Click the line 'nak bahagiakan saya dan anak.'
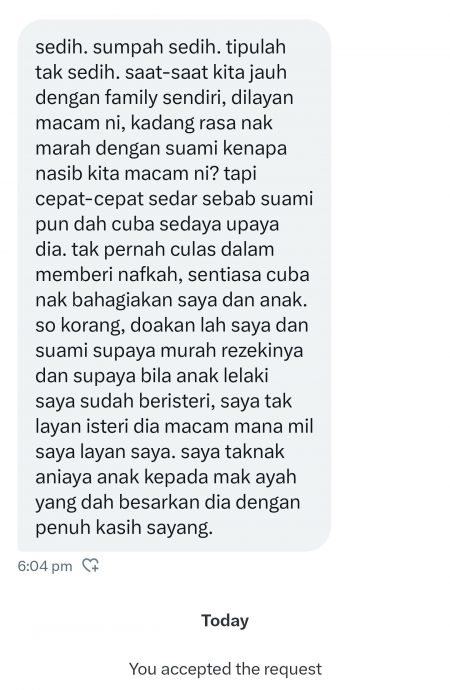The height and width of the screenshot is (690, 450). [171, 300]
